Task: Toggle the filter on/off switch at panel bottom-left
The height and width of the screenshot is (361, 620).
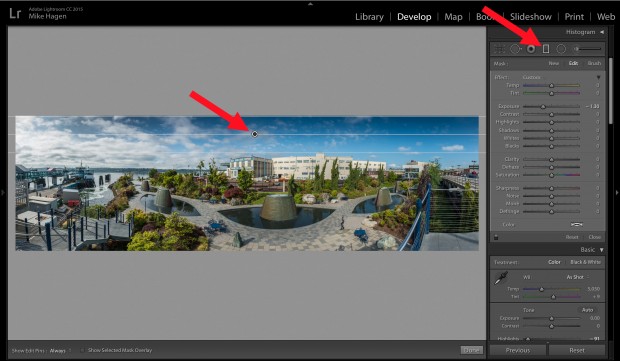Action: click(496, 237)
